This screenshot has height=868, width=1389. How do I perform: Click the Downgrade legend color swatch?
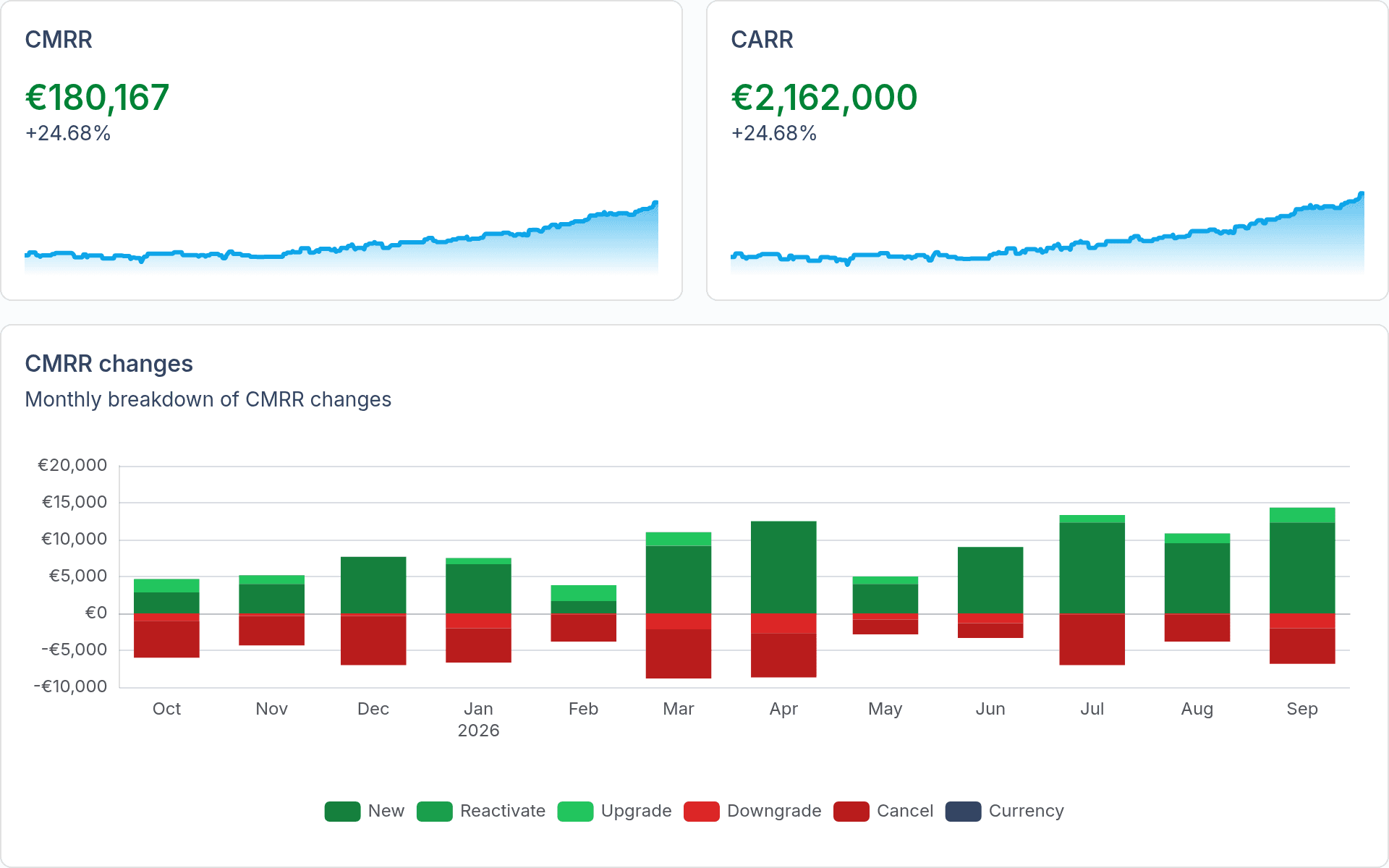(701, 812)
